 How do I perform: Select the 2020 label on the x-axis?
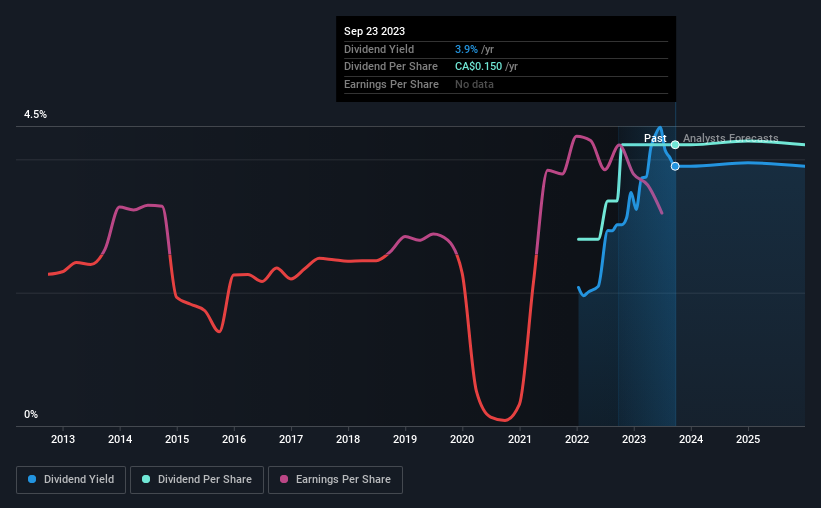click(x=462, y=439)
